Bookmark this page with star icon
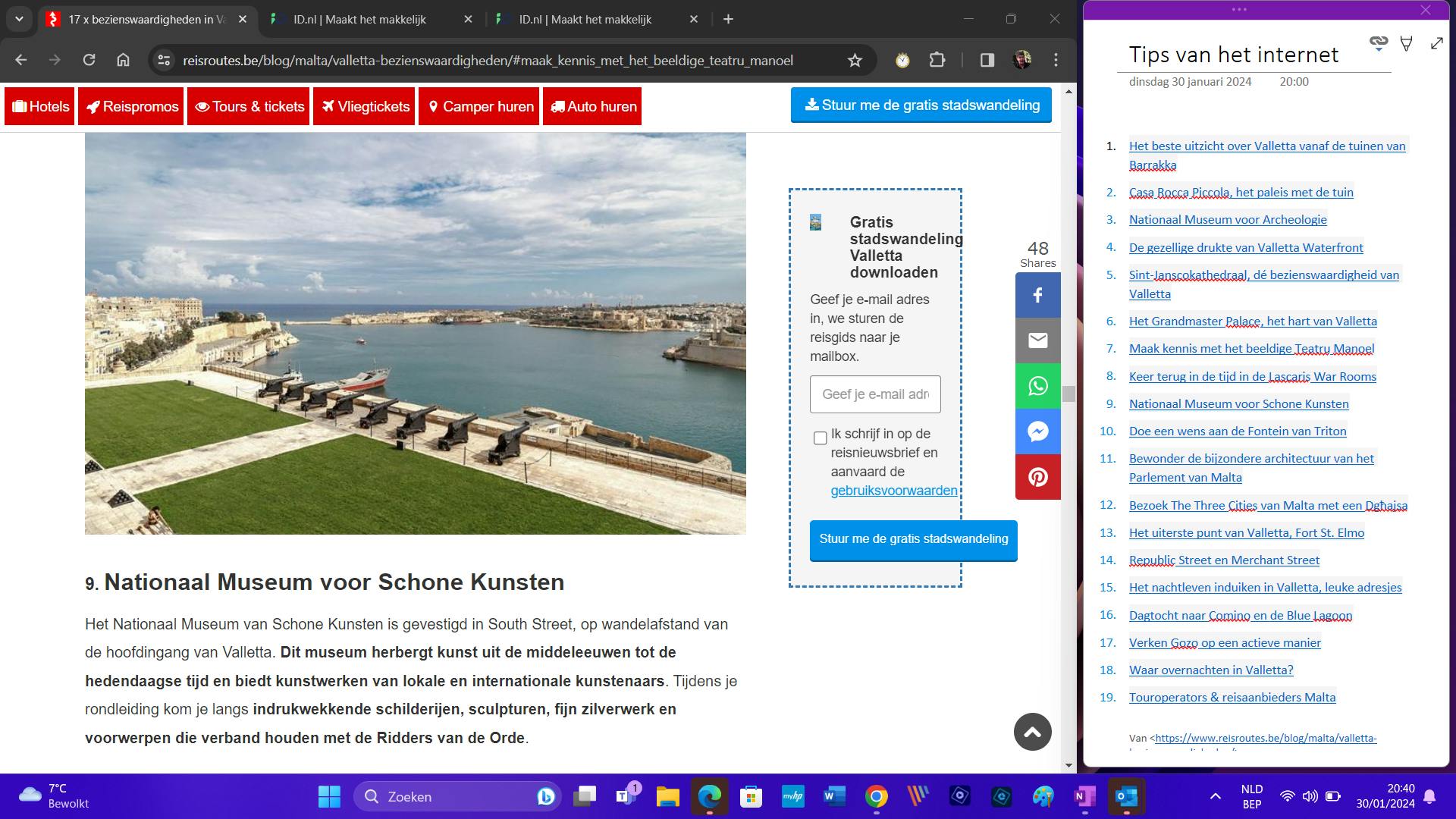1456x819 pixels. (855, 60)
